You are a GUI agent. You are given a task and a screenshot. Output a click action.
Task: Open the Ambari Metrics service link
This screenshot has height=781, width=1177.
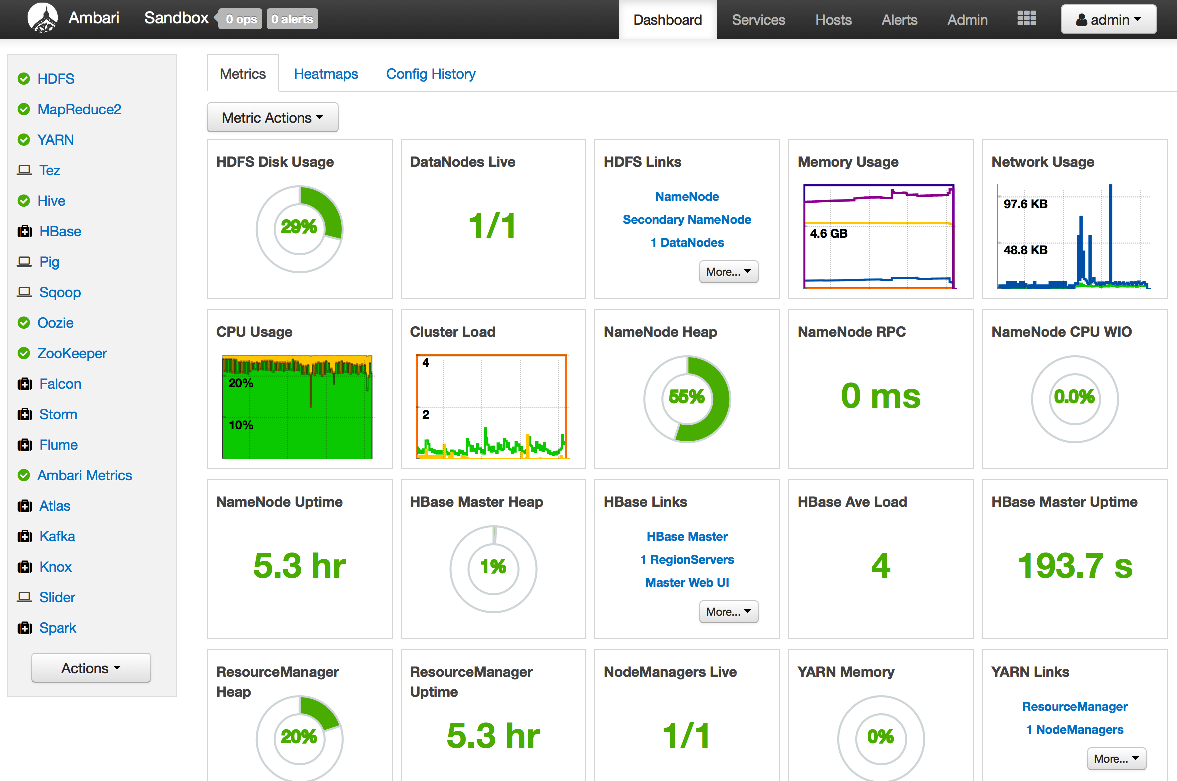pos(85,475)
